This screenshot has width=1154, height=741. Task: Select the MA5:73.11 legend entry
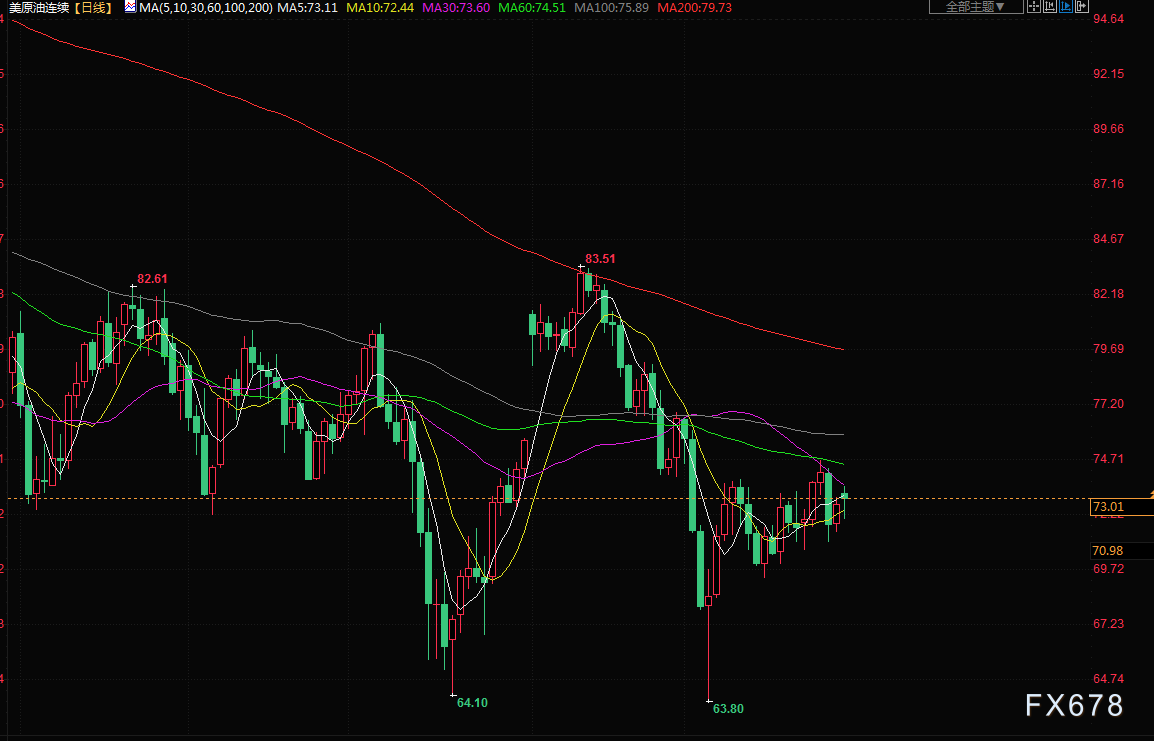[x=307, y=7]
